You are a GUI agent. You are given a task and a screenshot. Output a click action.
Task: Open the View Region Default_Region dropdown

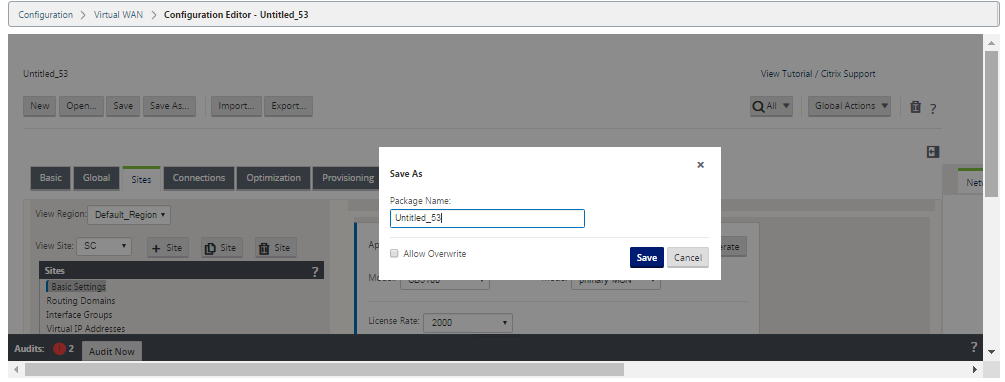click(129, 215)
